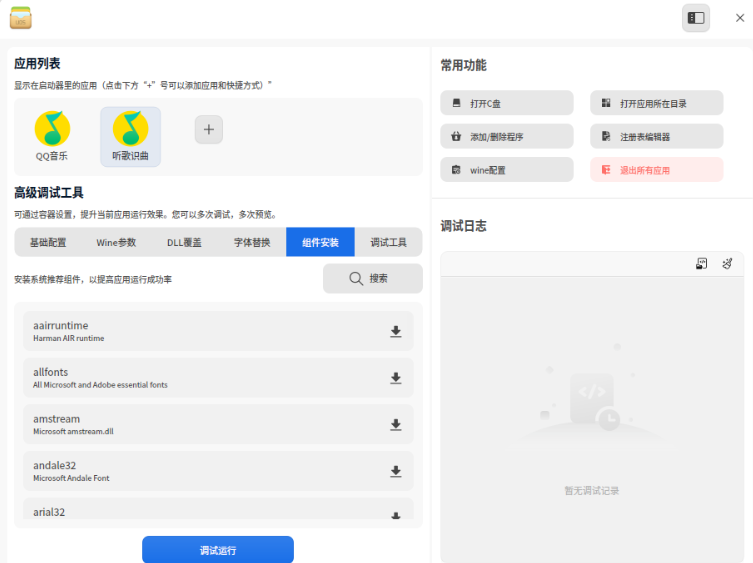The width and height of the screenshot is (753, 563).
Task: Download the allfonts component
Action: [396, 378]
